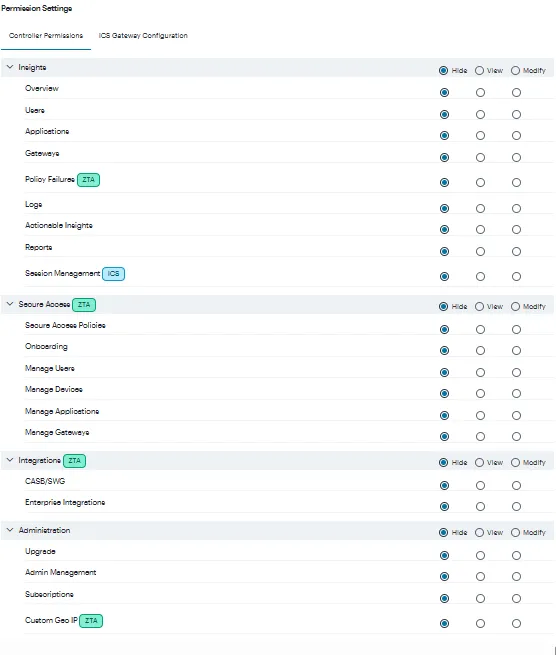Screen dimensions: 556x655
Task: Set Integrations section to Modify
Action: pos(515,462)
